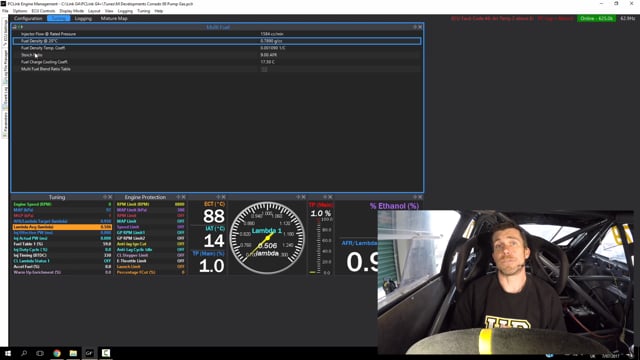Image resolution: width=640 pixels, height=360 pixels.
Task: Launch Chrome from the taskbar
Action: [57, 353]
